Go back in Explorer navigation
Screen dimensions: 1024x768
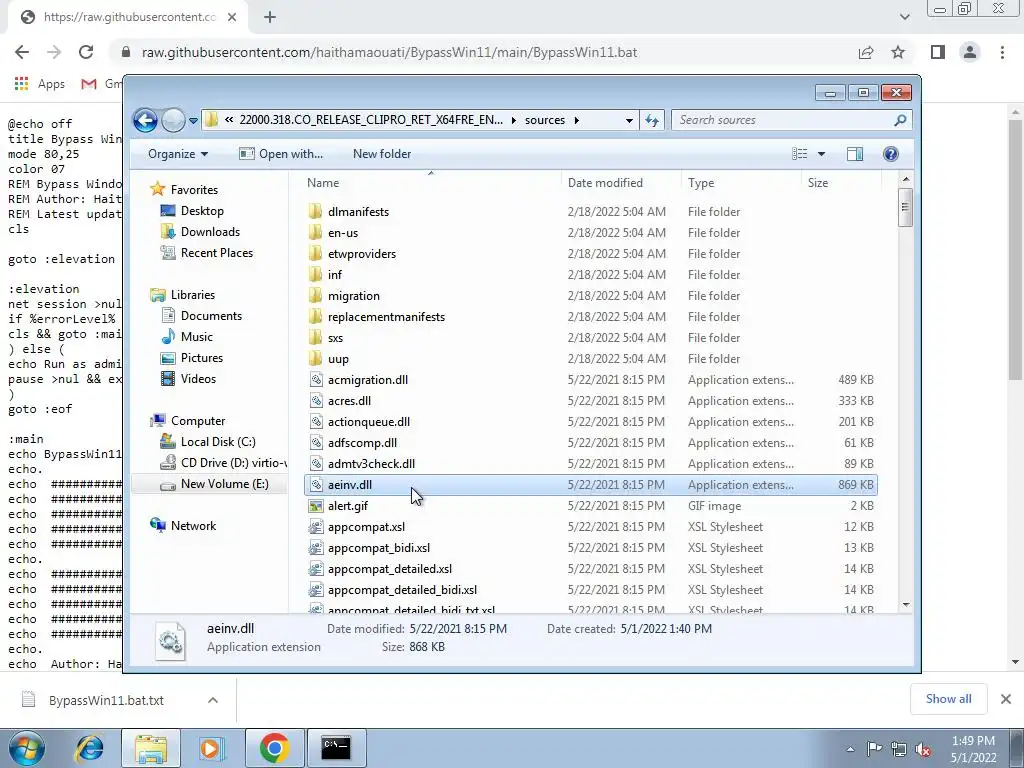[x=145, y=120]
